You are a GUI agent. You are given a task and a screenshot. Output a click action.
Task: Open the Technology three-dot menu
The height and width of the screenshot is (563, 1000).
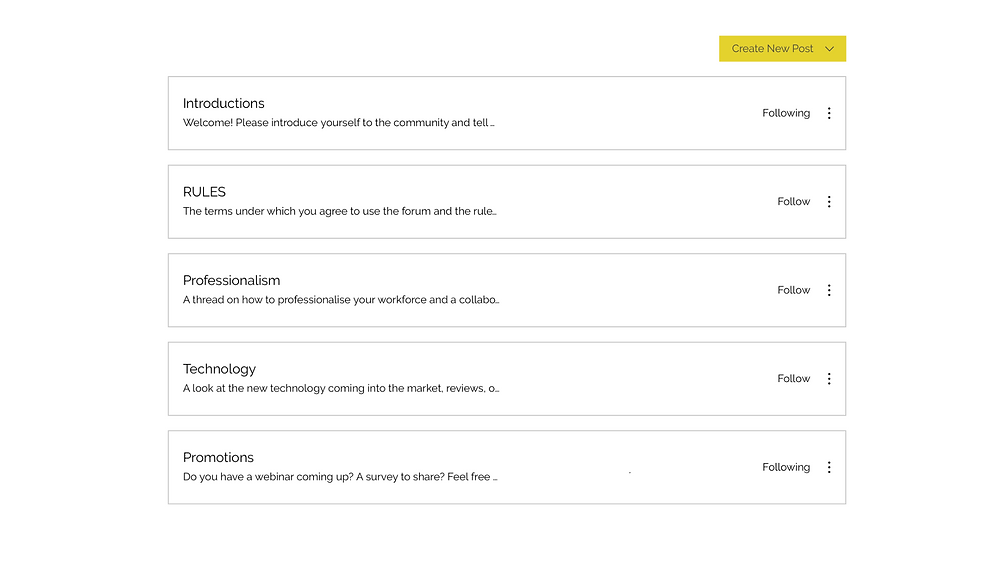(x=828, y=379)
